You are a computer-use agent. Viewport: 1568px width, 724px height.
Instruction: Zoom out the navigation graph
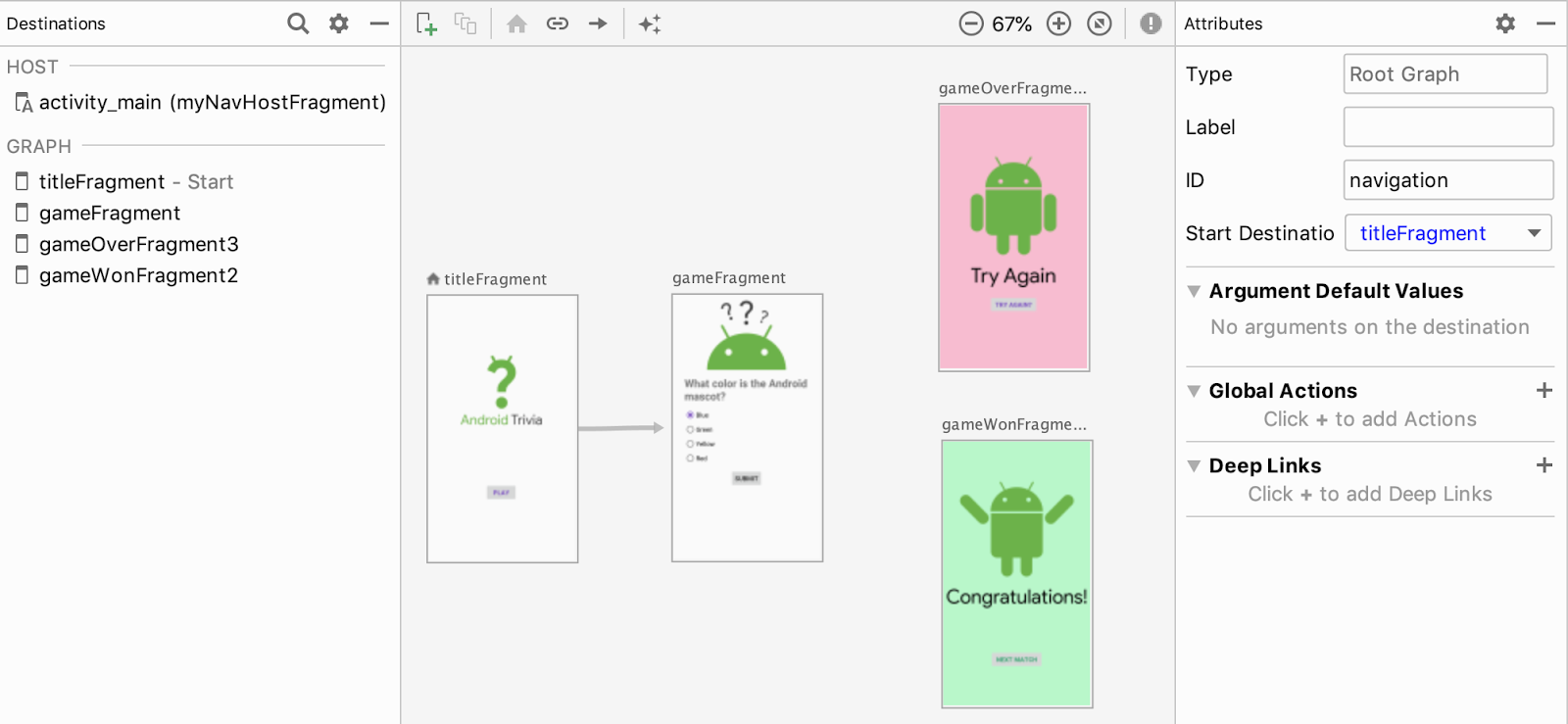(x=970, y=24)
